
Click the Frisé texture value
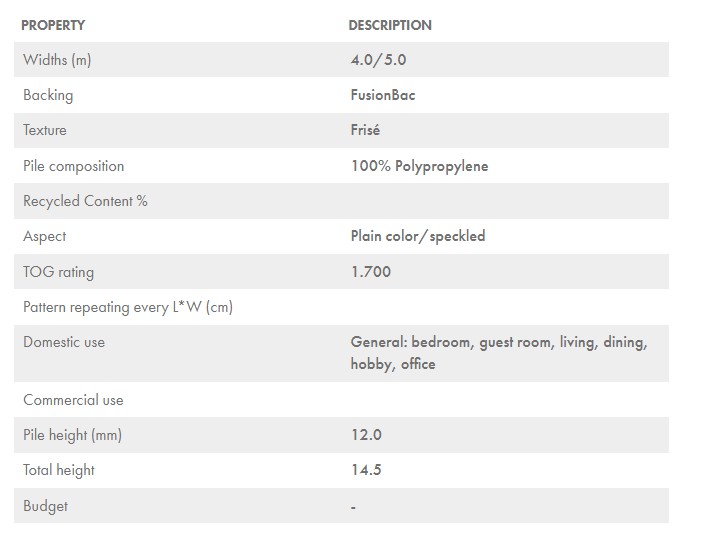[x=365, y=130]
